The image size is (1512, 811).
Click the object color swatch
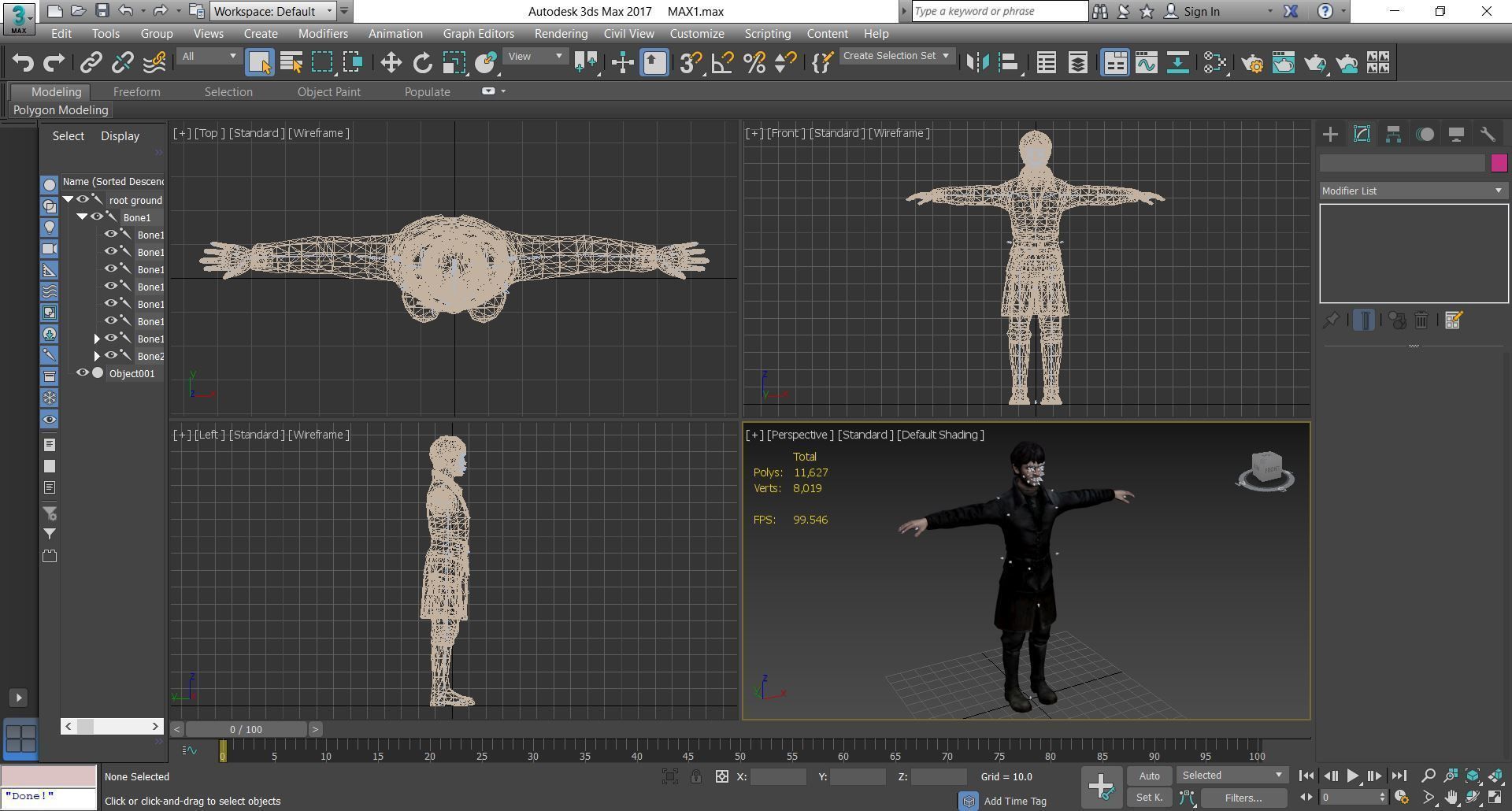tap(1499, 163)
